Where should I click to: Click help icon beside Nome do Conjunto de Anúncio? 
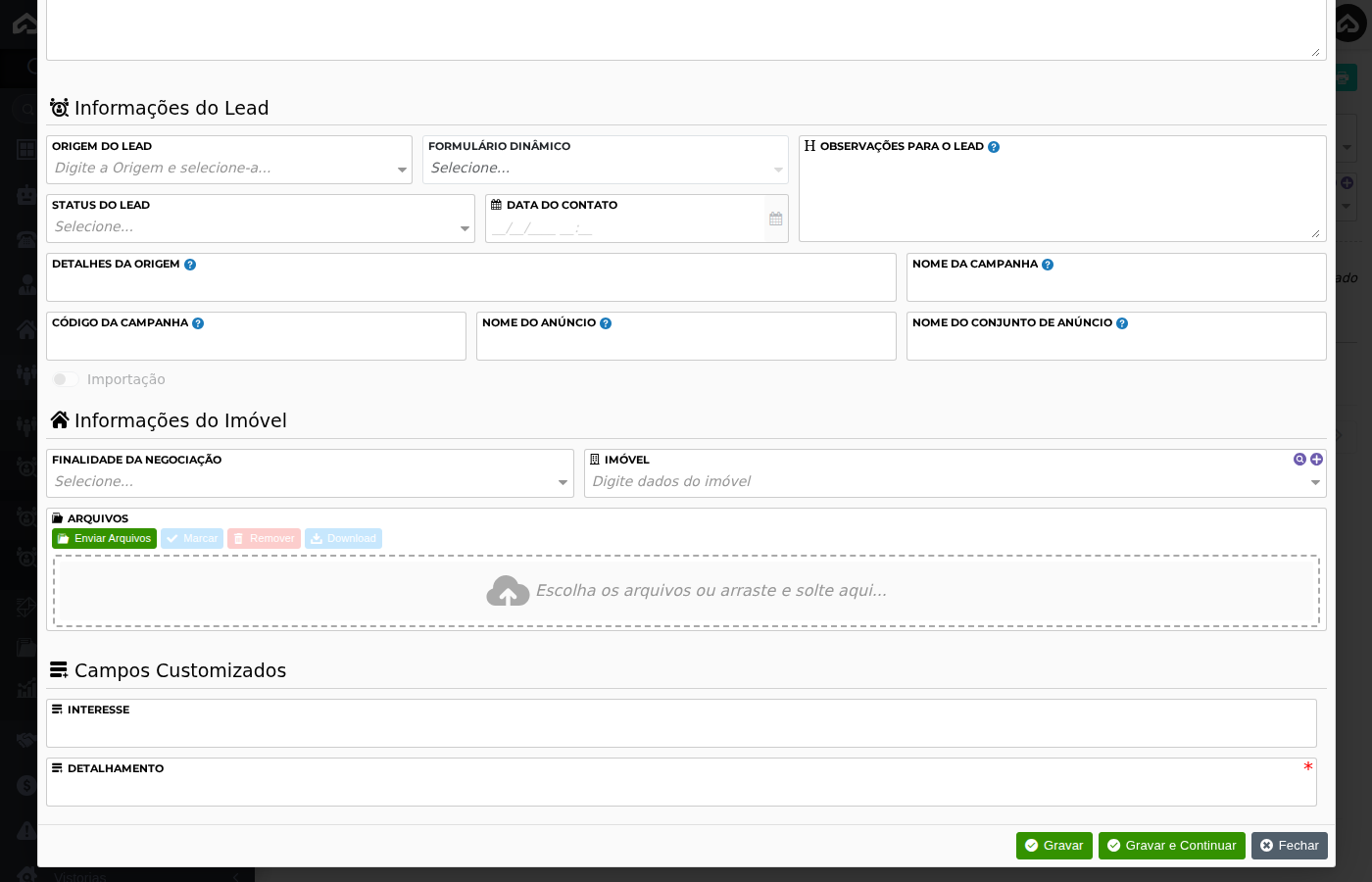1122,323
